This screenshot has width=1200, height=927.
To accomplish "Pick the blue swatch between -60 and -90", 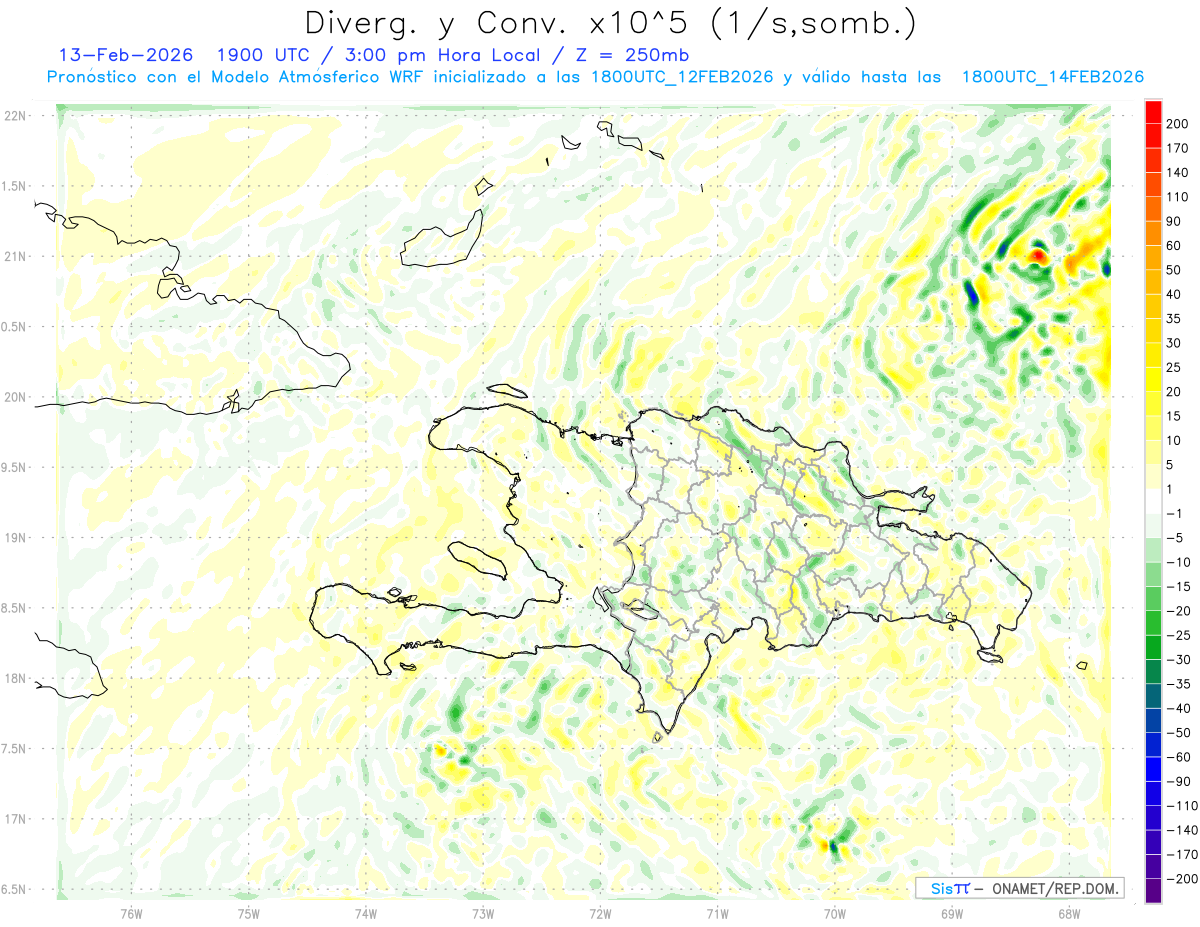I will click(x=1153, y=769).
